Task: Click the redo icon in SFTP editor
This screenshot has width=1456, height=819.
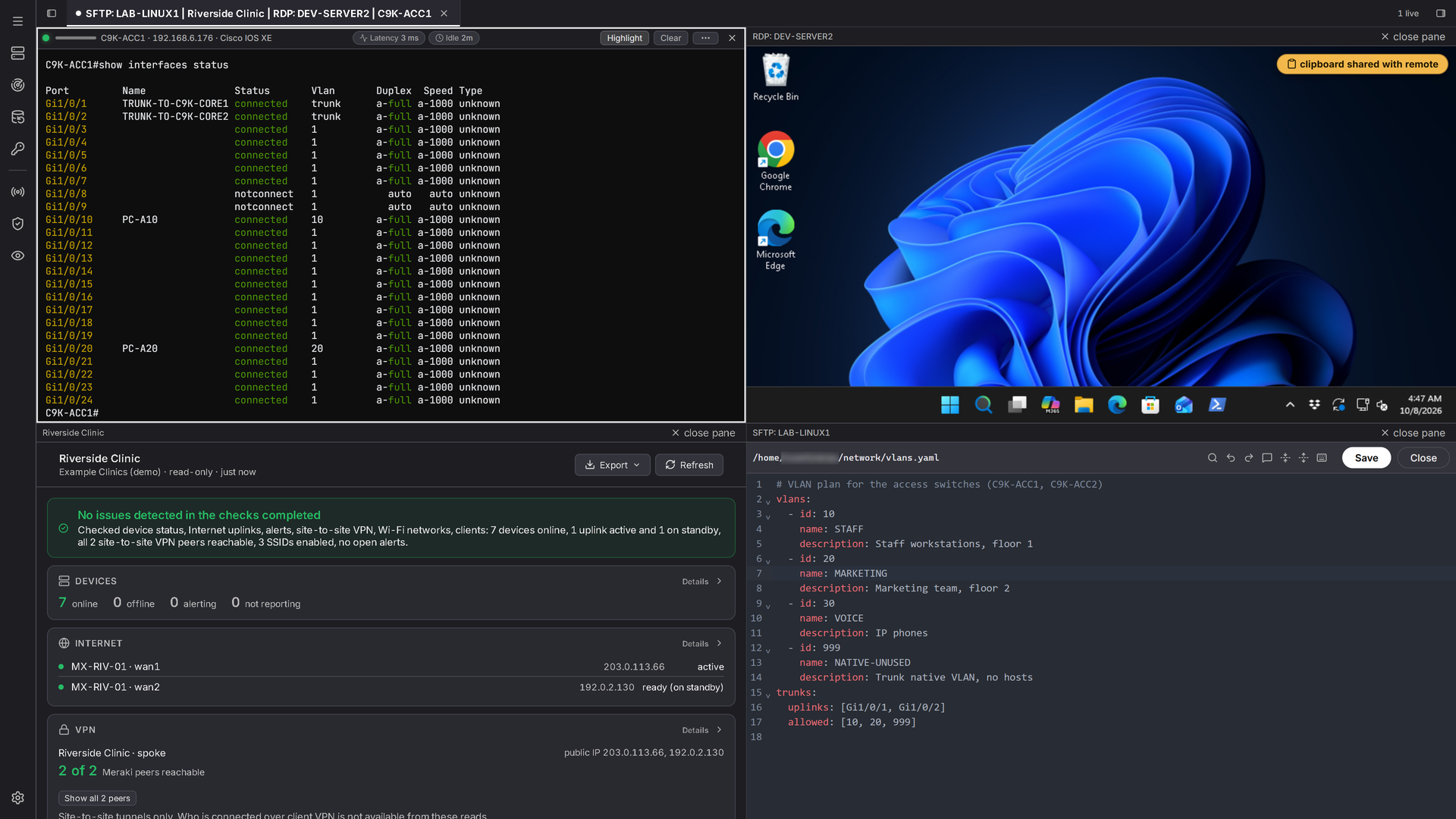Action: 1248,458
